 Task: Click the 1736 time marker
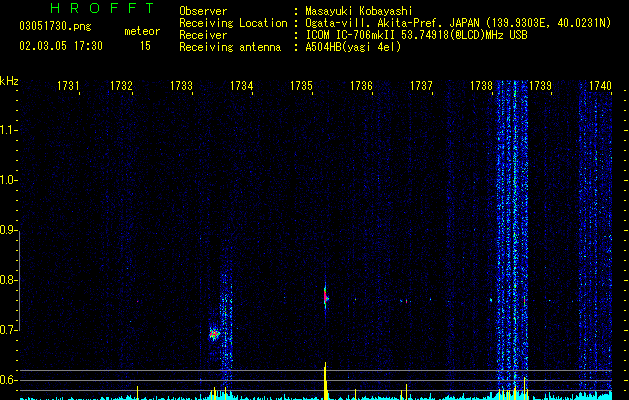click(361, 86)
